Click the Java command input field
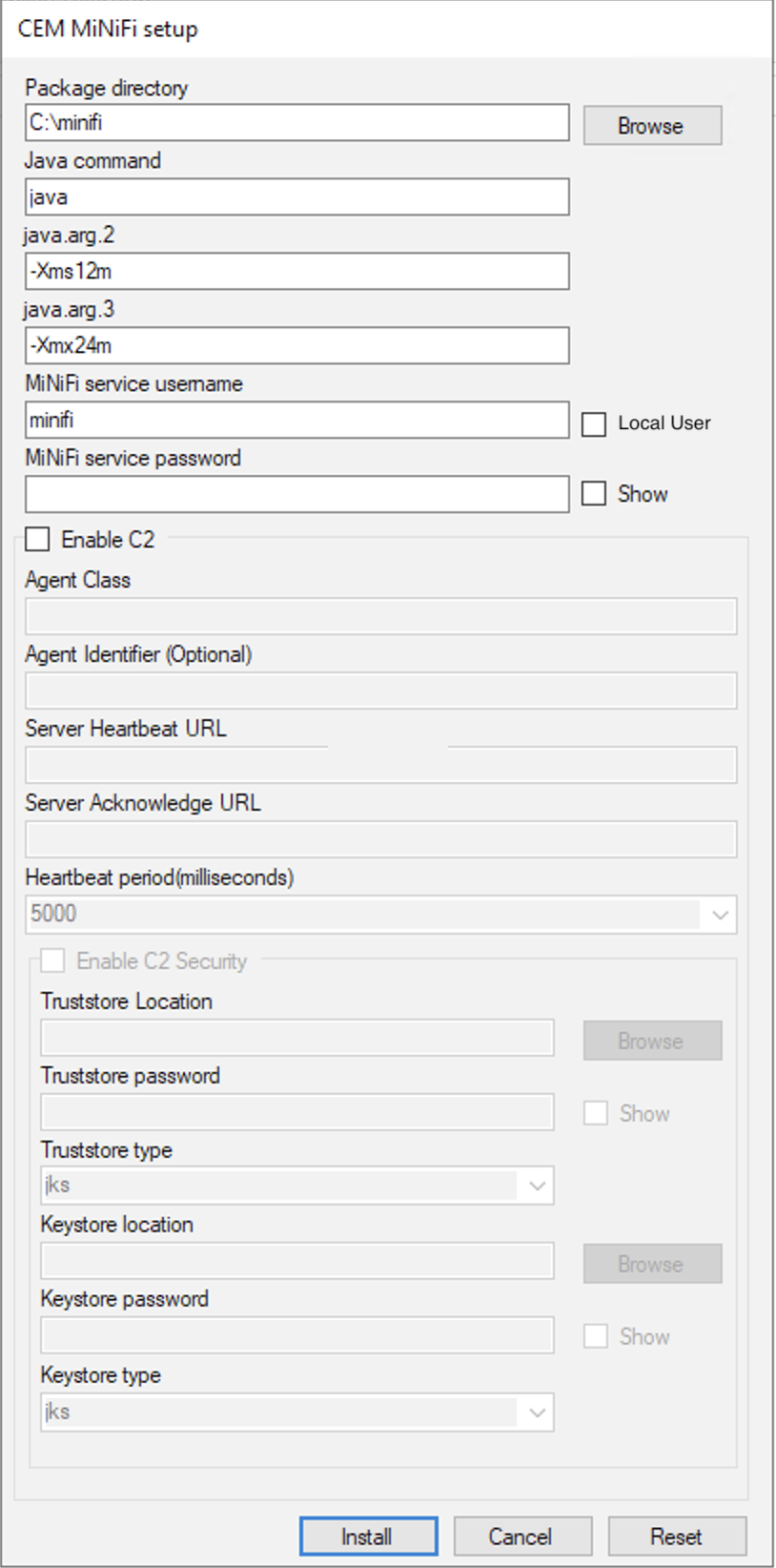 (x=296, y=197)
